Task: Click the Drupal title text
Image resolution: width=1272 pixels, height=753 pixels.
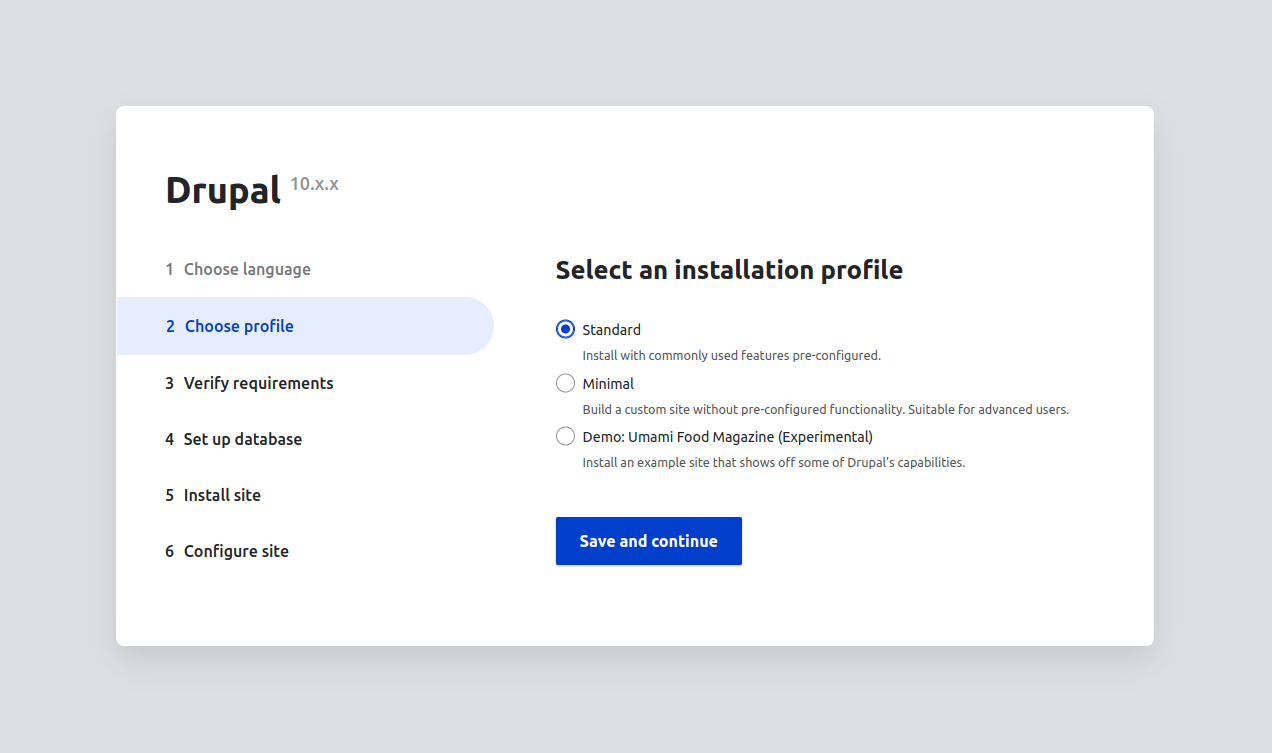Action: click(x=223, y=190)
